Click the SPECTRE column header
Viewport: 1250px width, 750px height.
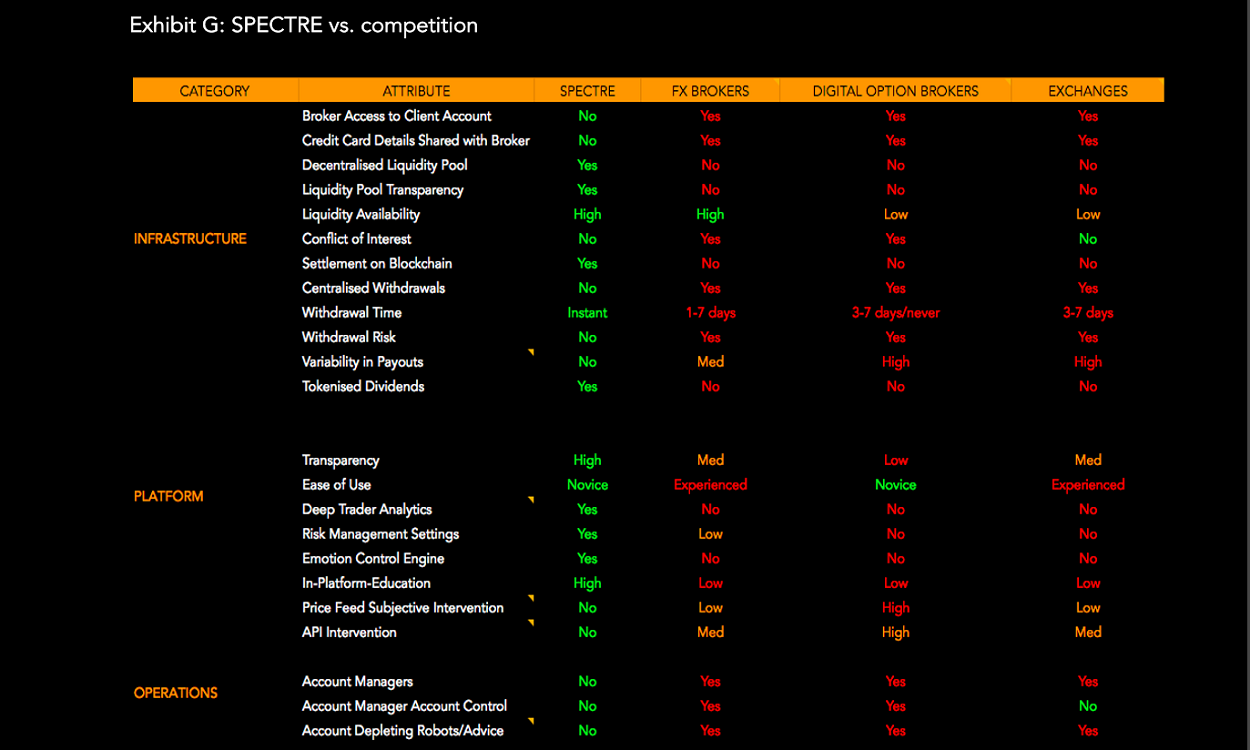tap(587, 91)
